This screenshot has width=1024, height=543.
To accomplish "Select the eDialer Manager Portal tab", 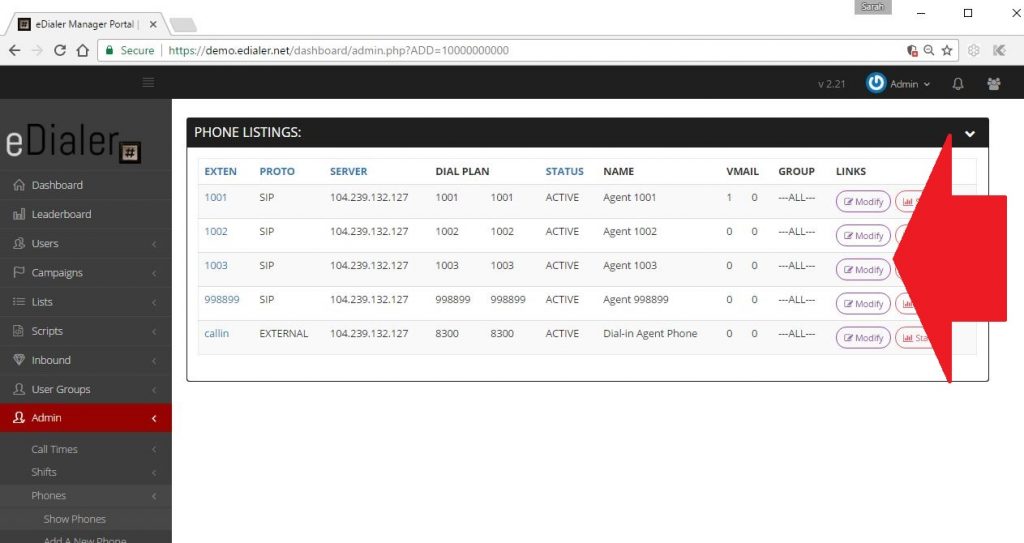I will [x=85, y=24].
